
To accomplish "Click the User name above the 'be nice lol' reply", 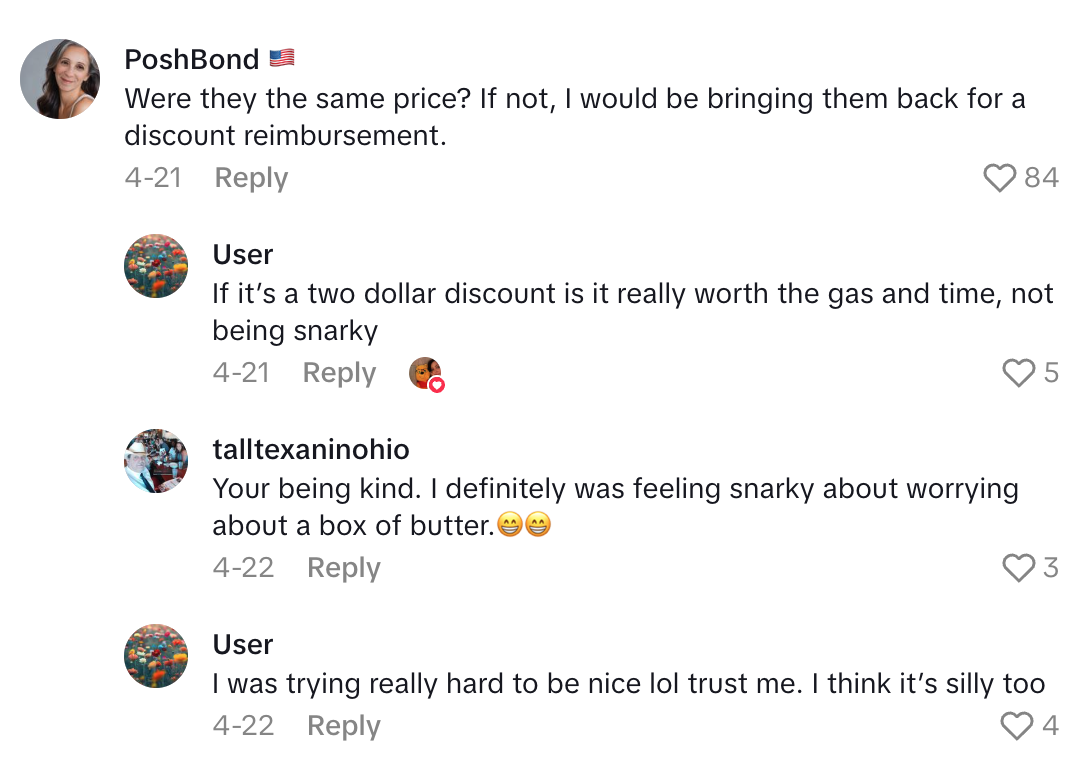I will click(243, 645).
